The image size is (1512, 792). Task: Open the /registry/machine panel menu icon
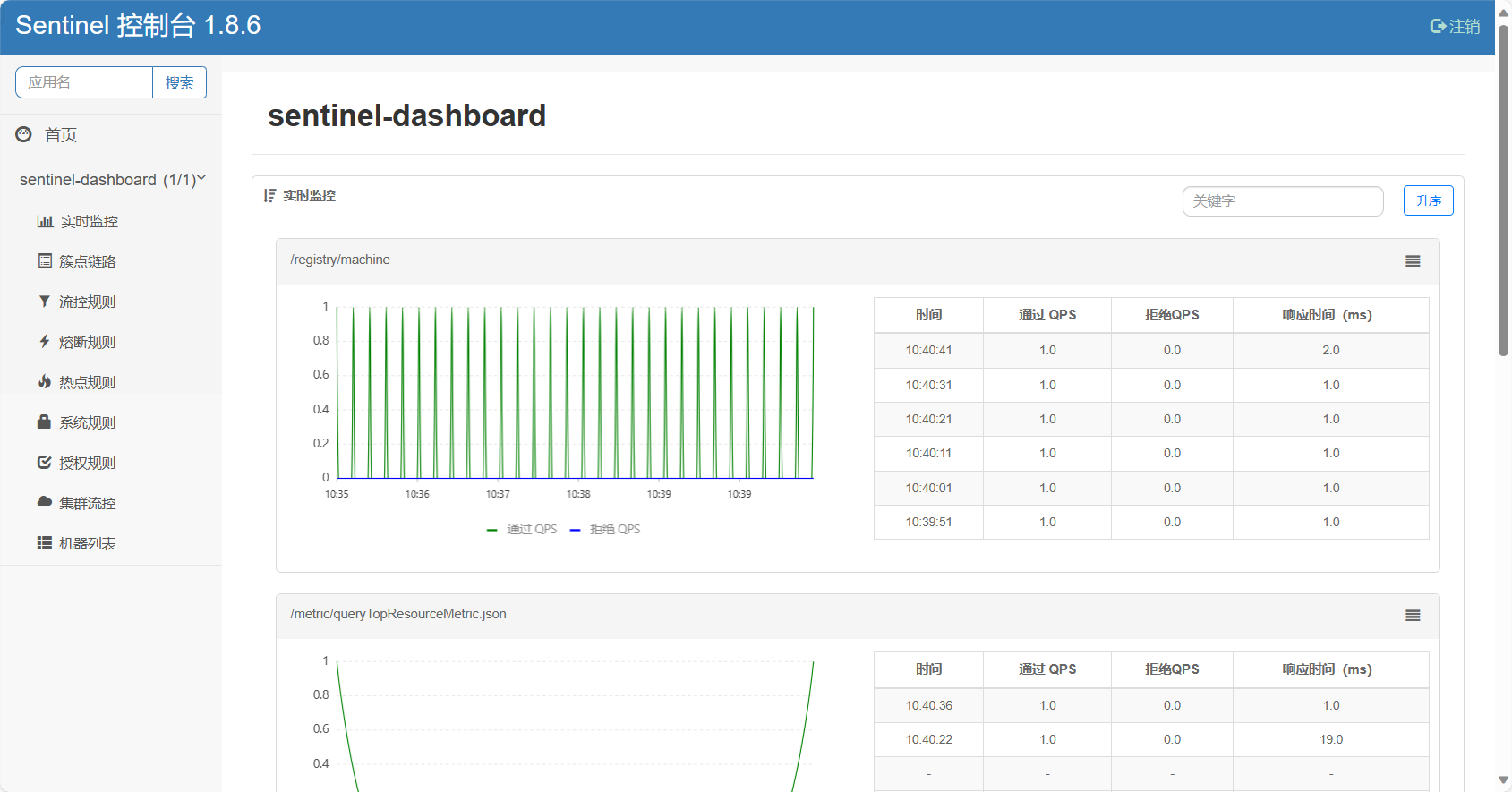[1413, 261]
